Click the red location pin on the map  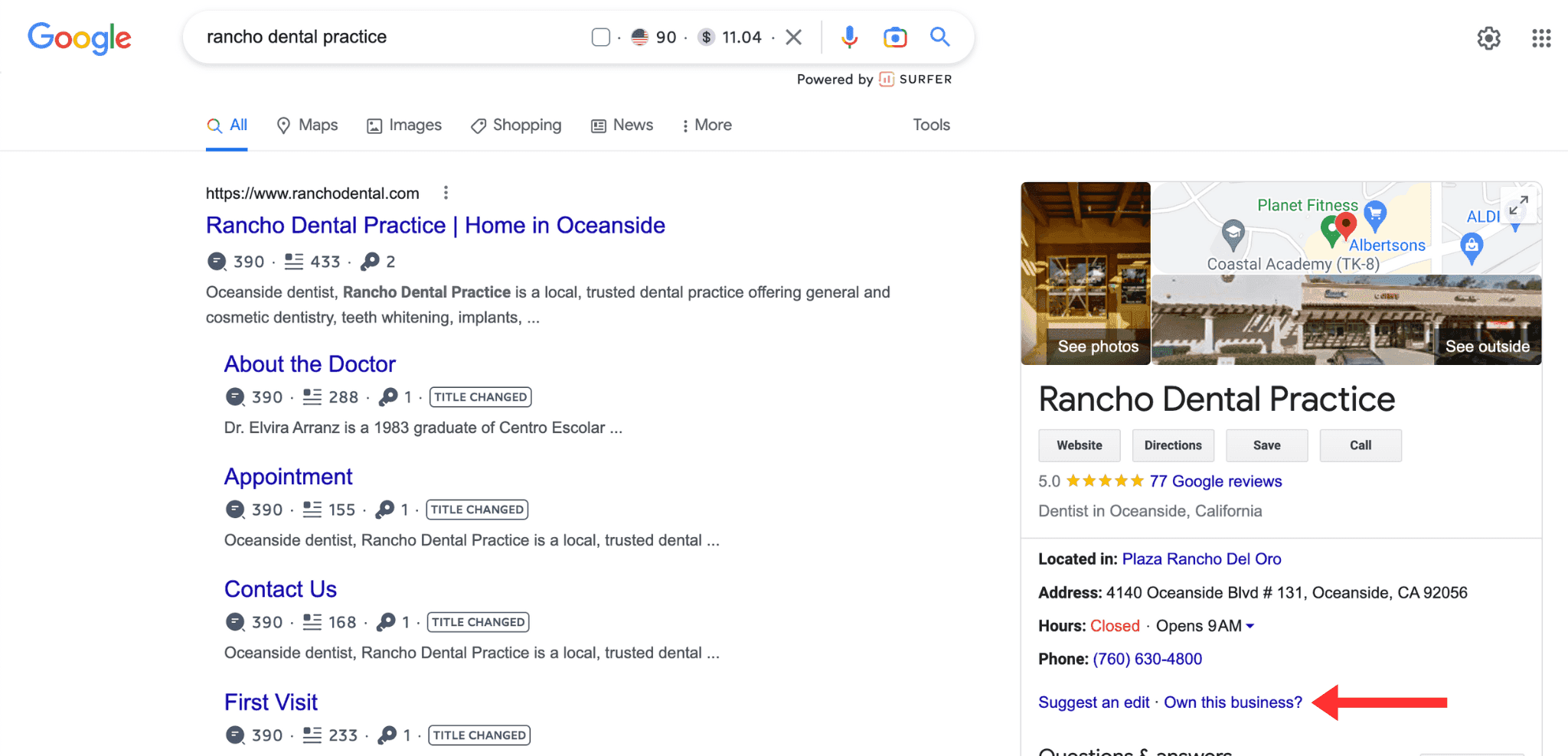[x=1346, y=226]
